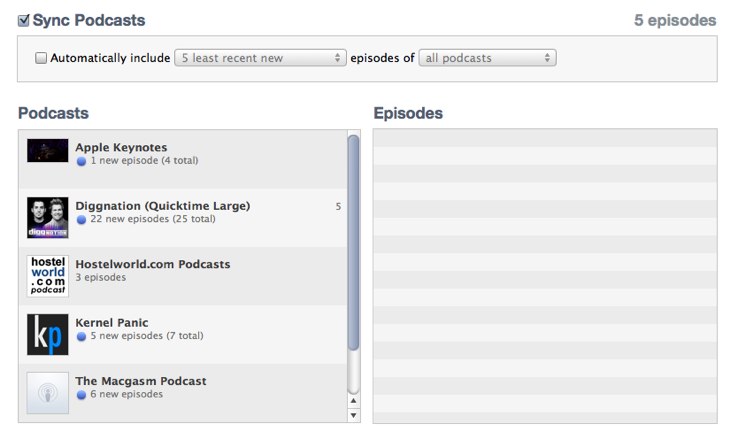
Task: Uncheck the Sync Podcasts checkbox
Action: [x=24, y=21]
